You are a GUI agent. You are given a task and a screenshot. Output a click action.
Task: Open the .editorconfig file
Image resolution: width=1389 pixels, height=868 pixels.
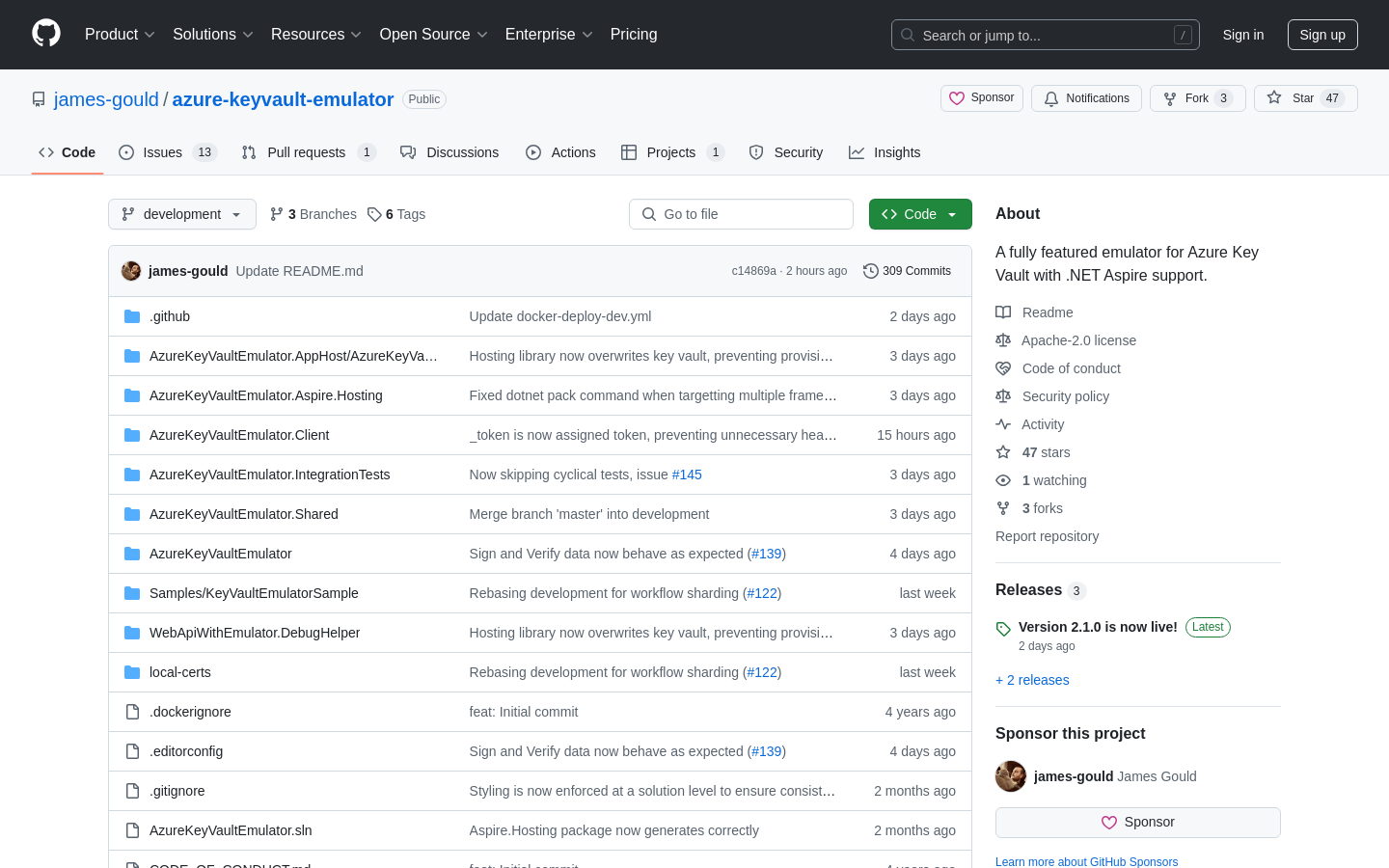pyautogui.click(x=186, y=751)
